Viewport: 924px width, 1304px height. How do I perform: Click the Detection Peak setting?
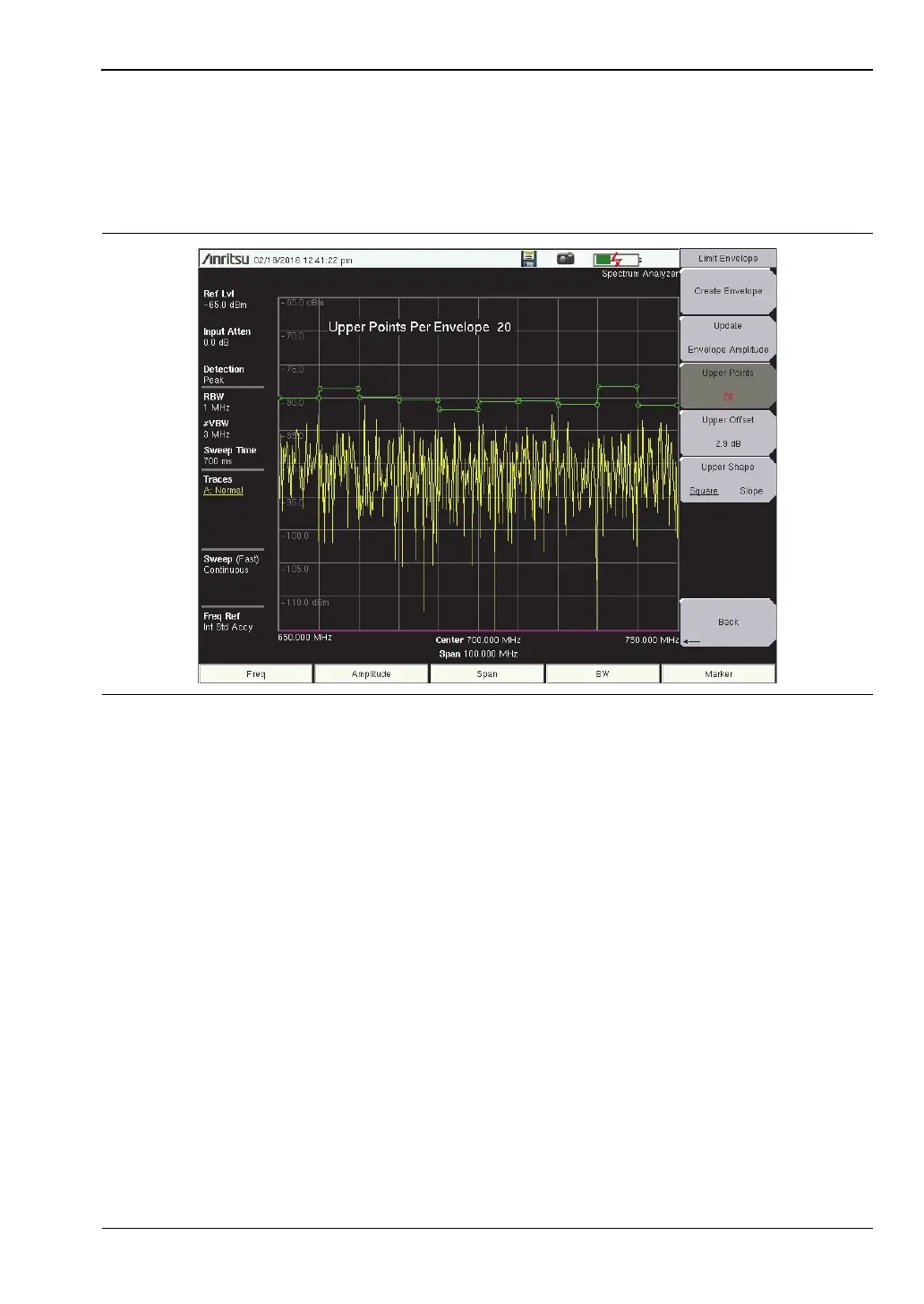pyautogui.click(x=224, y=374)
